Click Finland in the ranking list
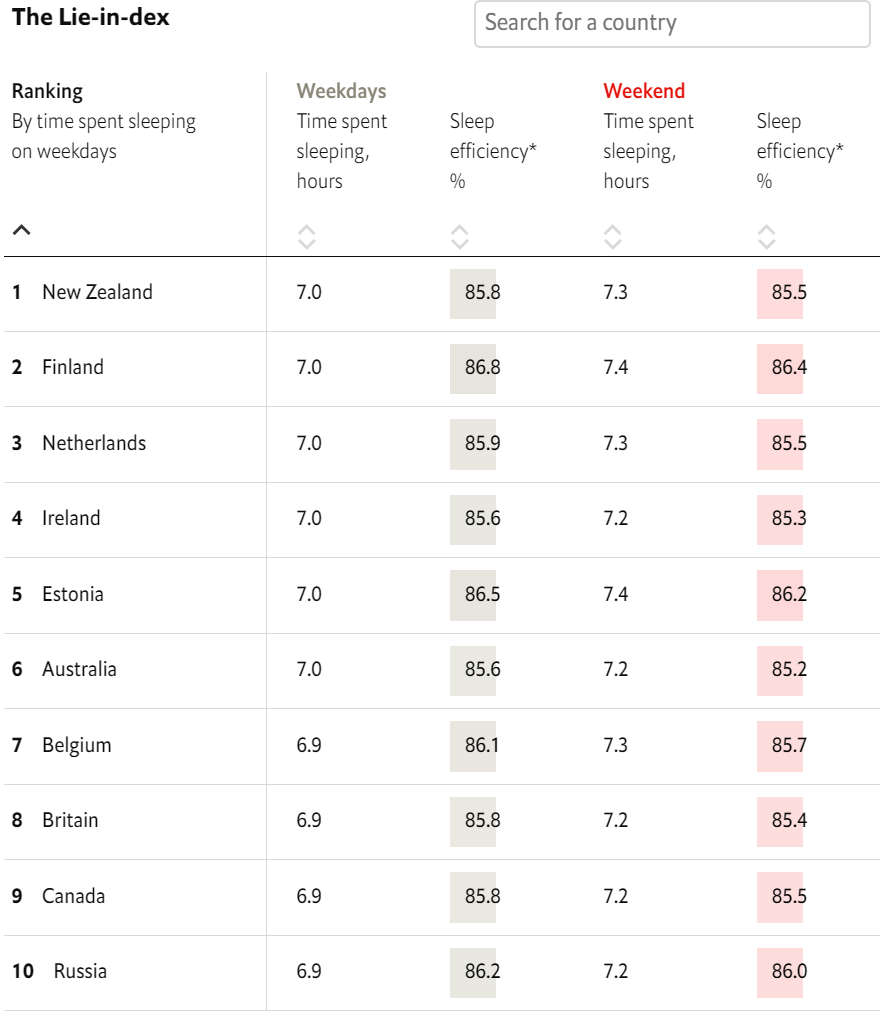 pyautogui.click(x=73, y=368)
